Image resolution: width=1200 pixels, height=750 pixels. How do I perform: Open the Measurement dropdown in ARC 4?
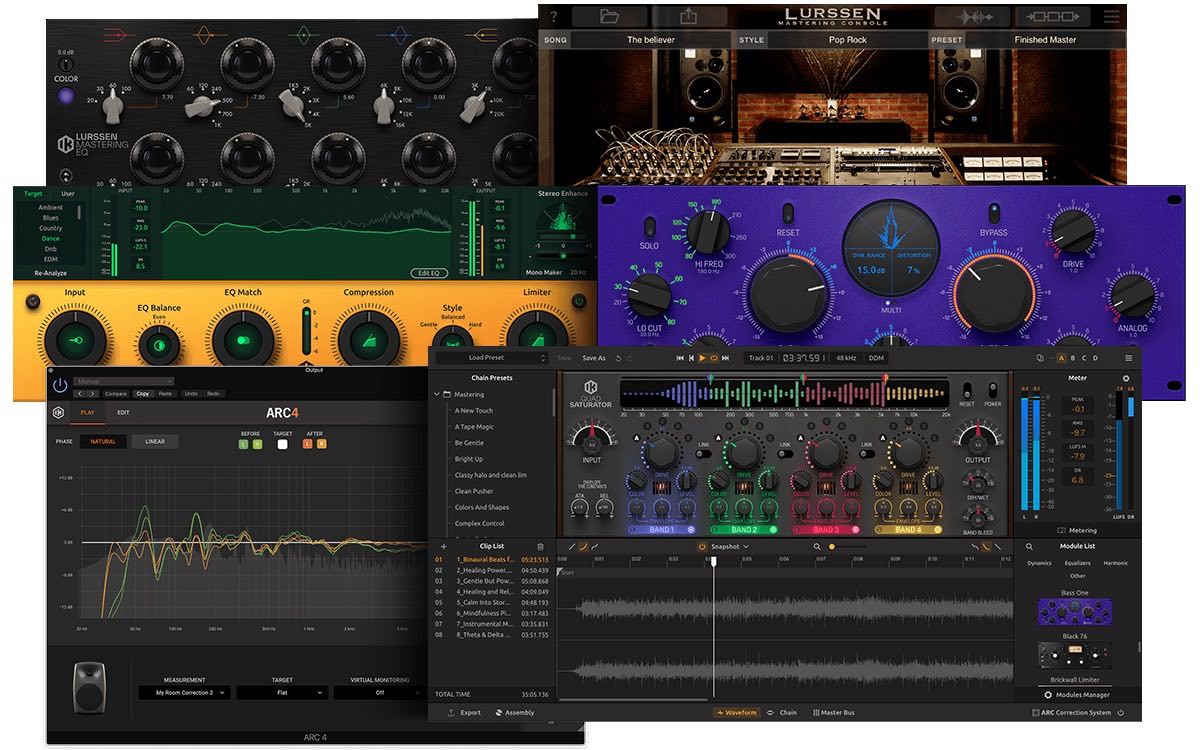point(184,692)
